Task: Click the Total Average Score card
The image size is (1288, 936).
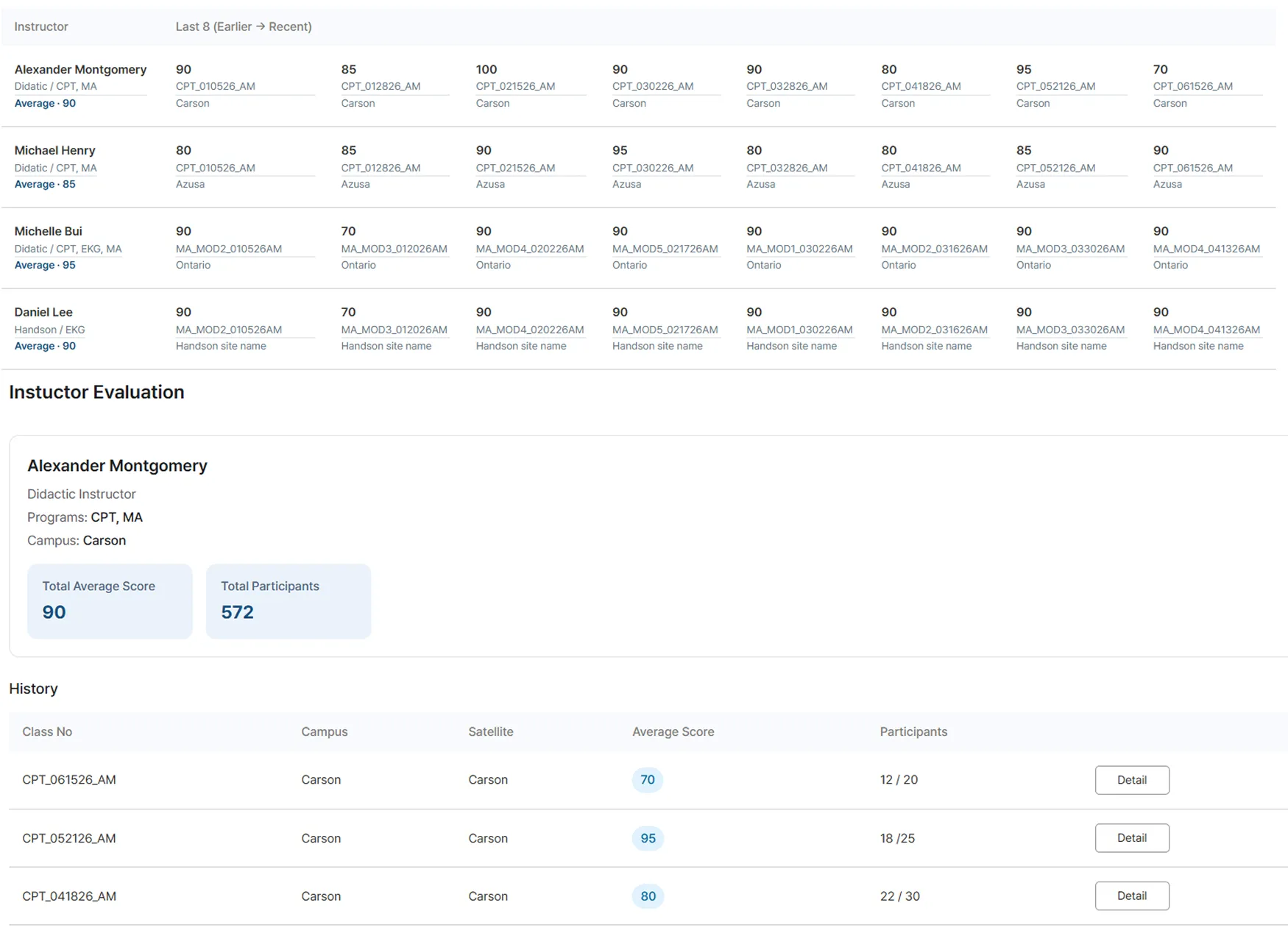Action: (x=110, y=601)
